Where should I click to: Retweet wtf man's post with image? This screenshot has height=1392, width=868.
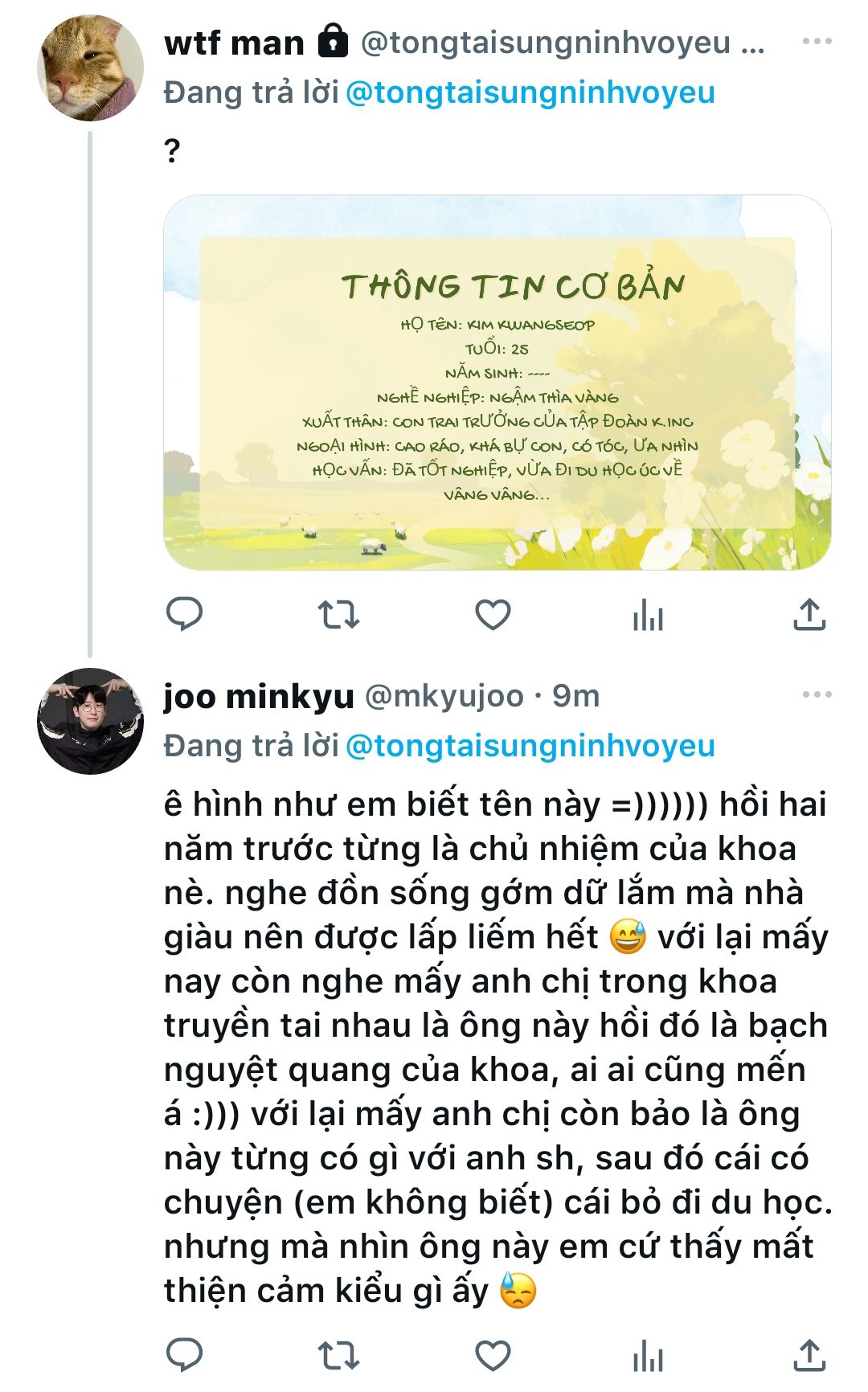click(338, 615)
